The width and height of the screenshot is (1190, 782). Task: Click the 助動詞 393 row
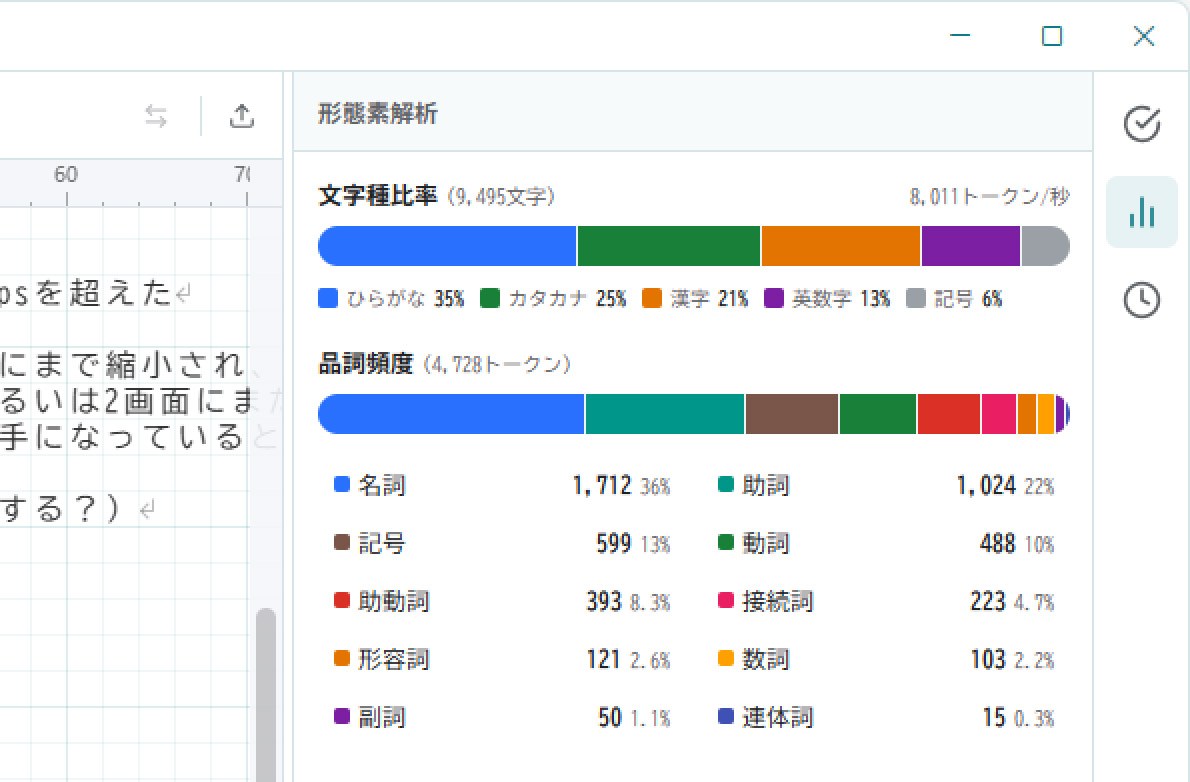coord(502,601)
